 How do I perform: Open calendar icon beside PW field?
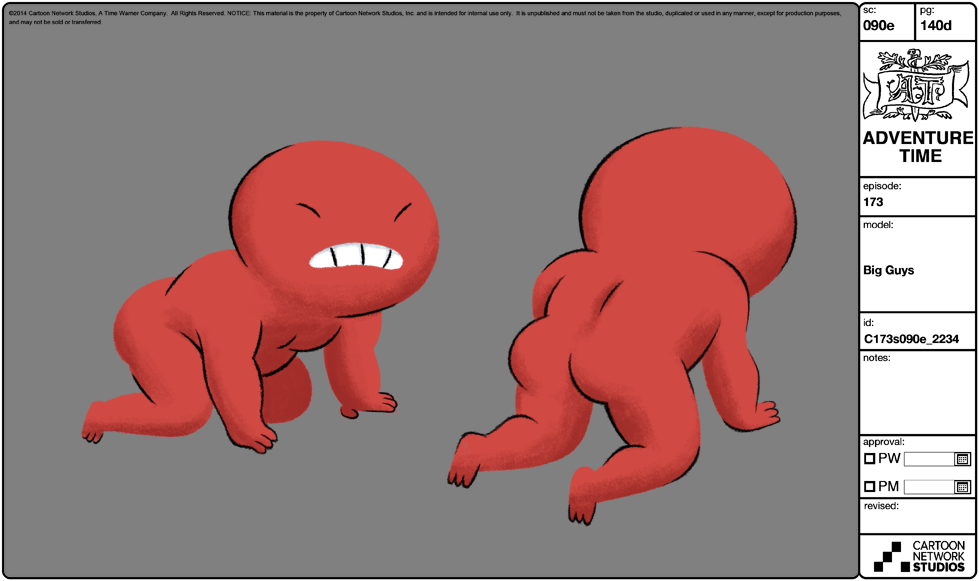pos(962,459)
